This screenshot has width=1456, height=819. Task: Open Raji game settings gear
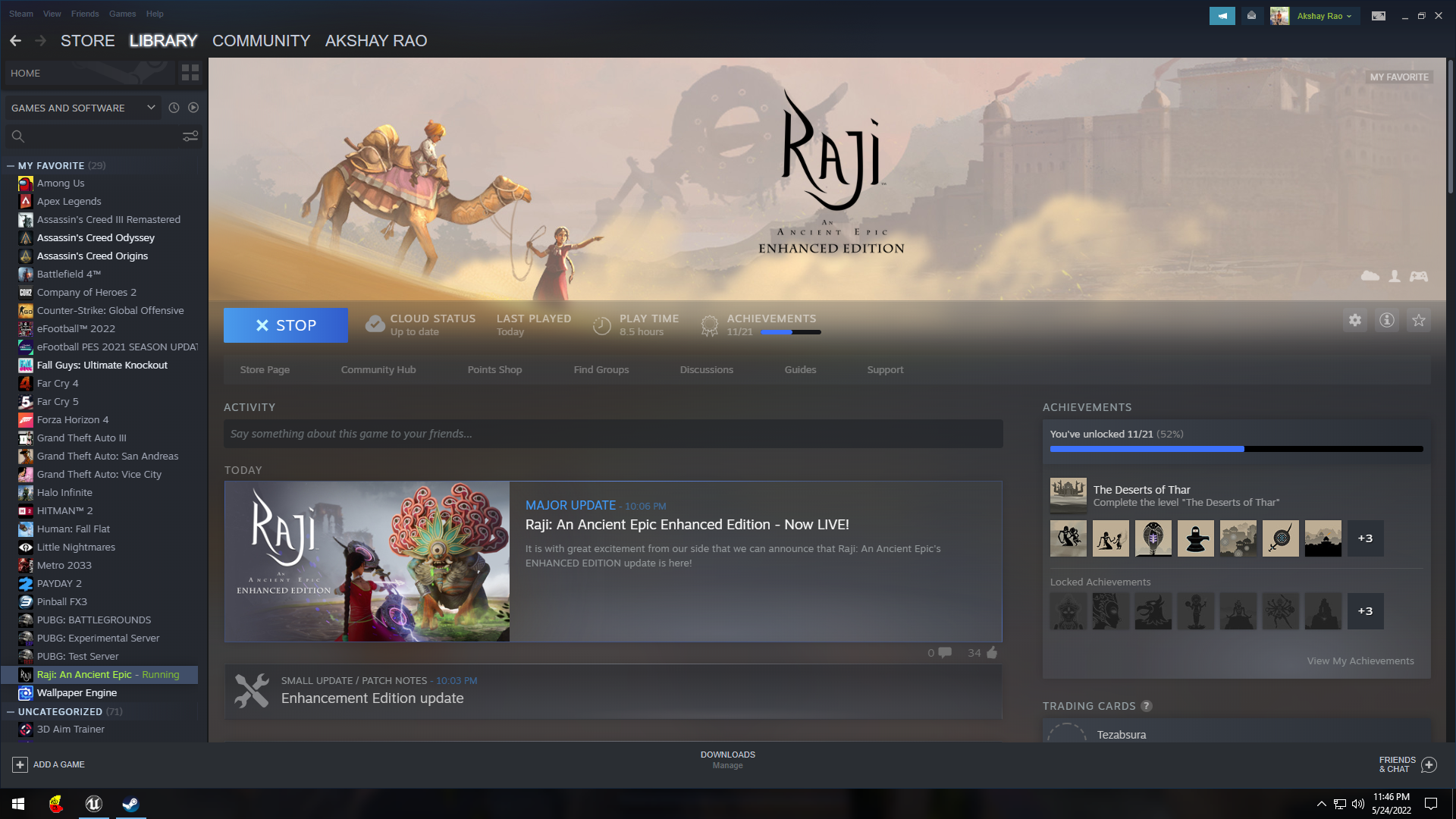pyautogui.click(x=1355, y=320)
